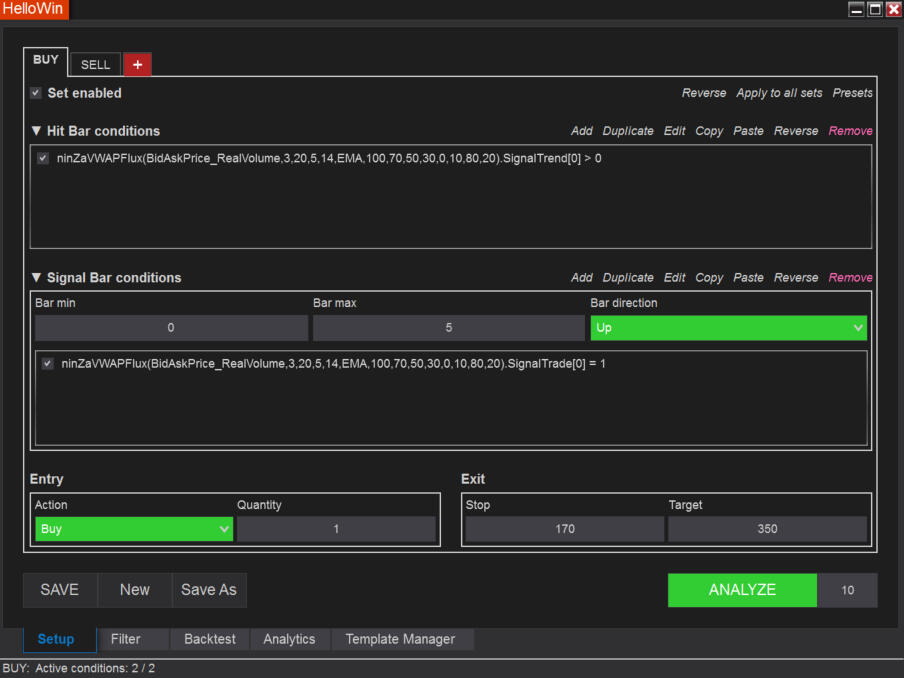Collapse the Signal Bar conditions section
904x678 pixels.
[x=37, y=278]
